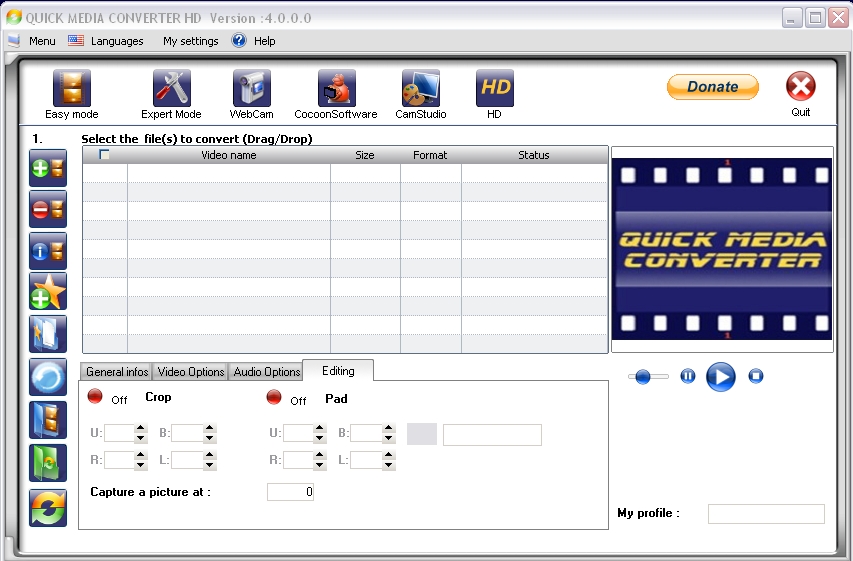The image size is (853, 561).
Task: Click the blue circular arrow icon
Action: [48, 377]
